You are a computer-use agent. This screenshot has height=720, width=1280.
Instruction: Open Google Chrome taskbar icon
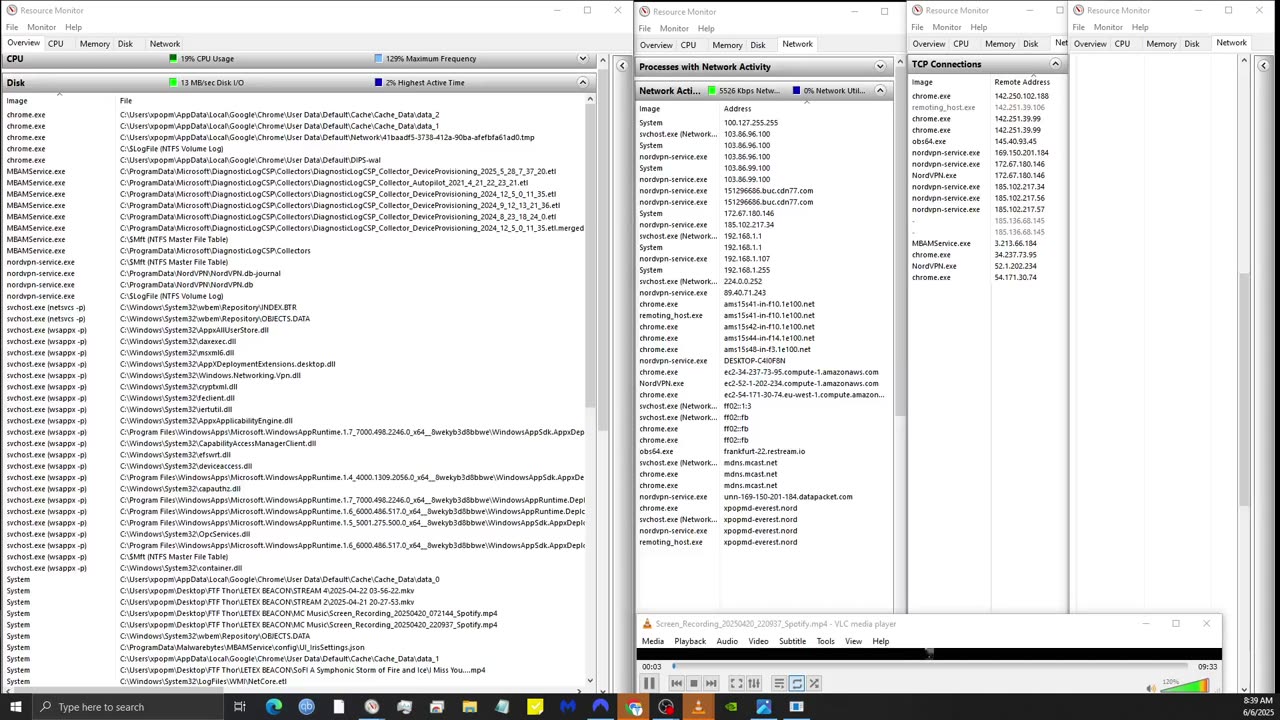pos(633,707)
